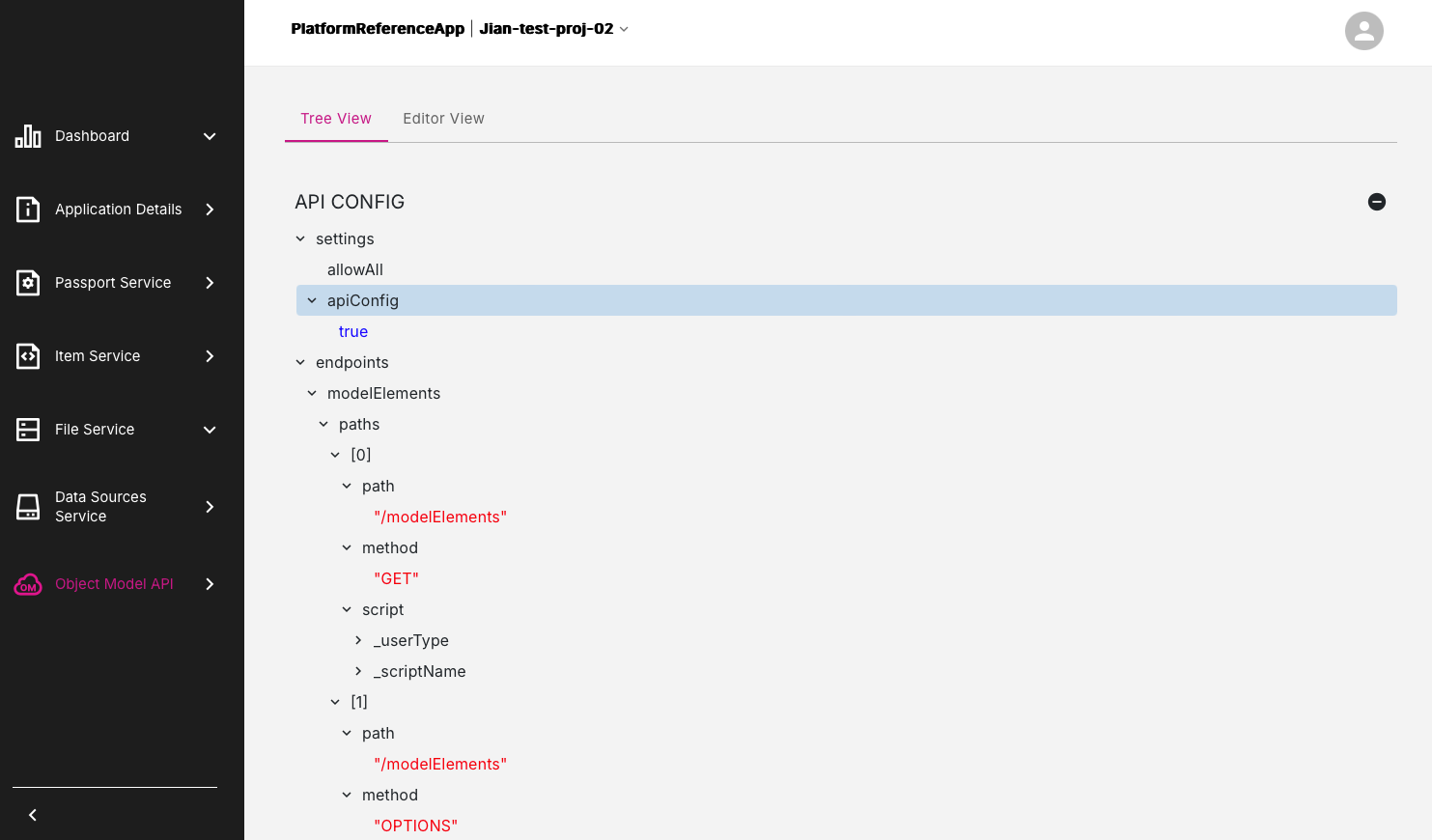
Task: Expand the _userType tree node
Action: [358, 640]
